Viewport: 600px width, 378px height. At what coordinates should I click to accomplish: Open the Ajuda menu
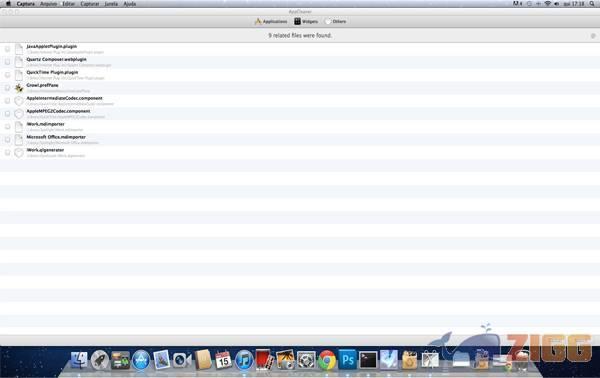[x=130, y=4]
